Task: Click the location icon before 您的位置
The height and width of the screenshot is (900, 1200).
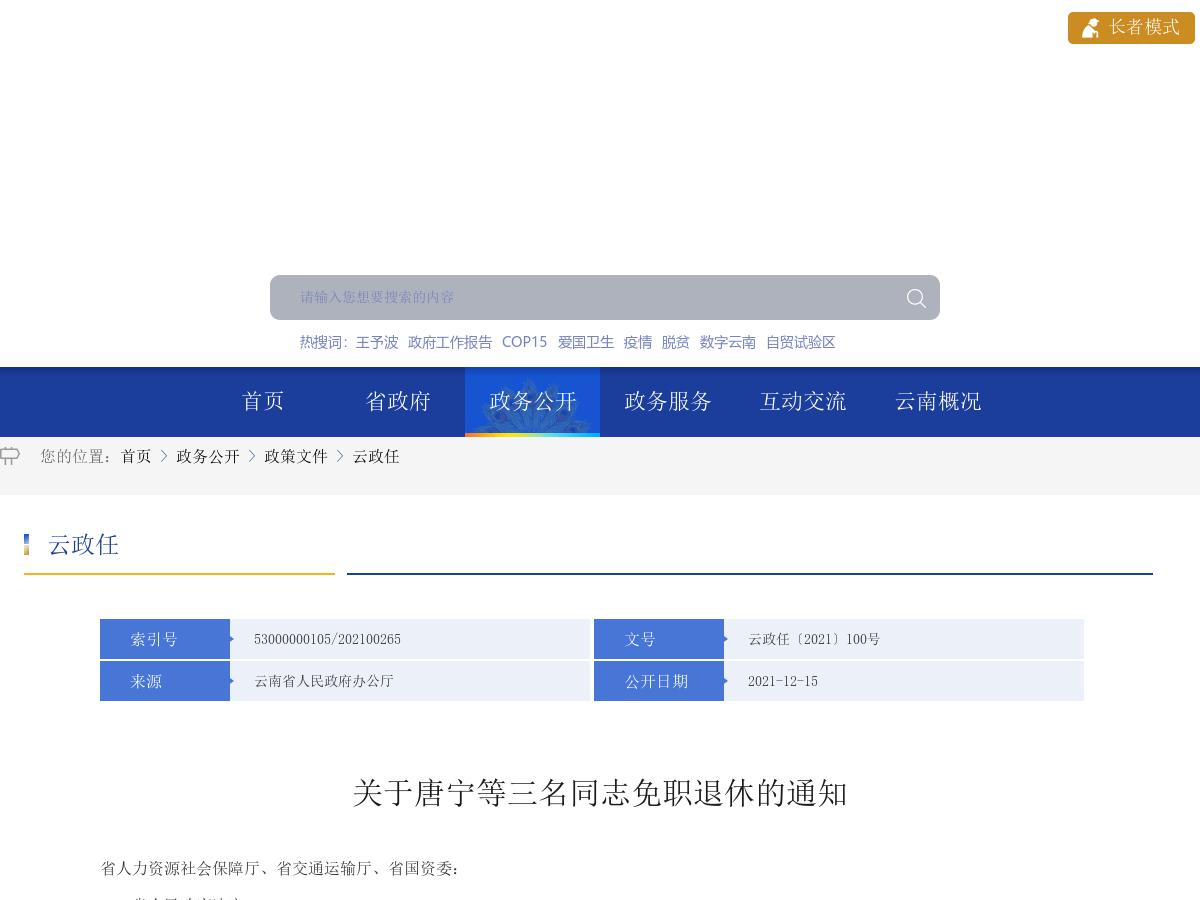Action: coord(10,456)
